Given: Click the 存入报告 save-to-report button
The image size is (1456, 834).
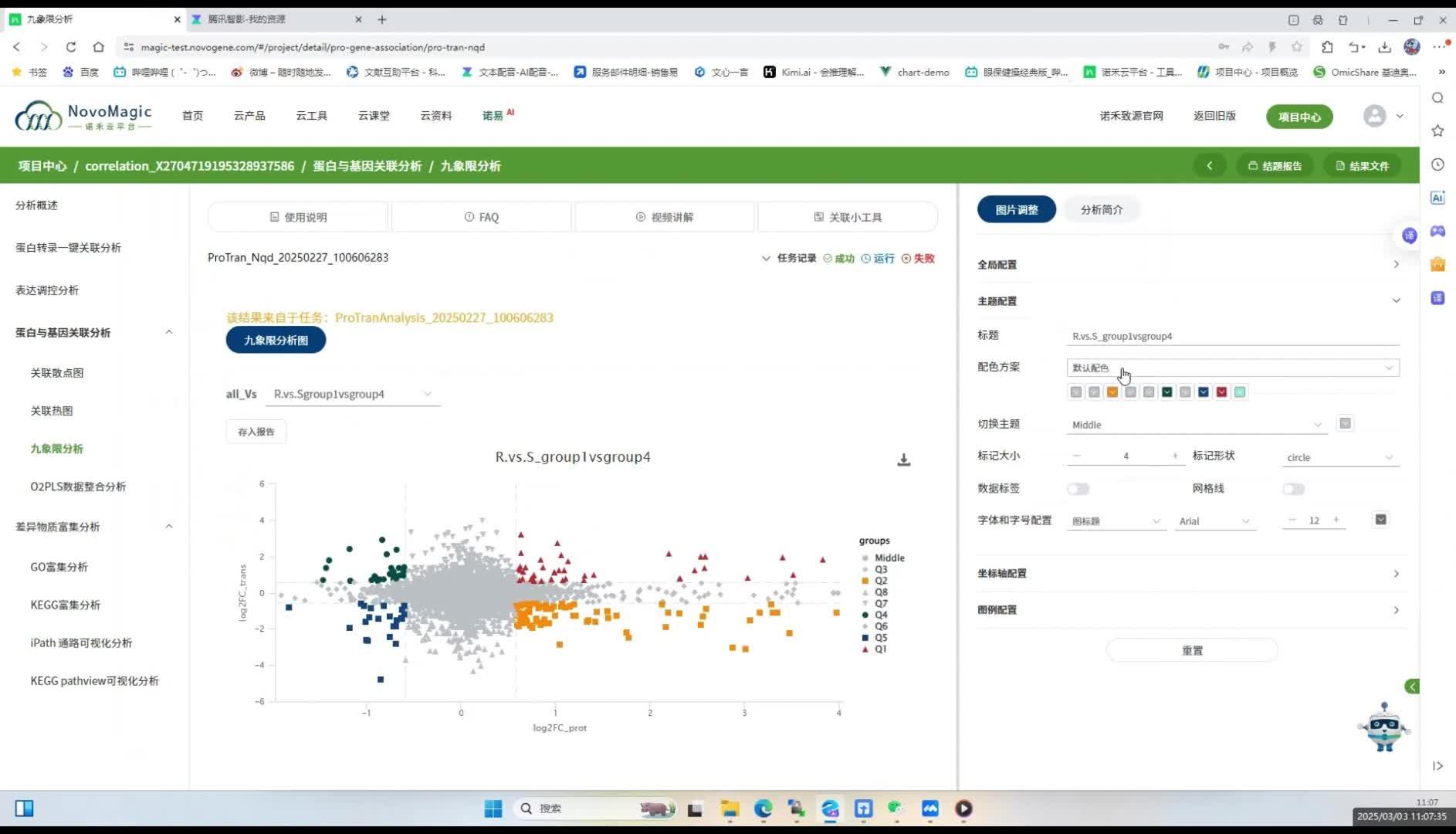Looking at the screenshot, I should click(256, 431).
